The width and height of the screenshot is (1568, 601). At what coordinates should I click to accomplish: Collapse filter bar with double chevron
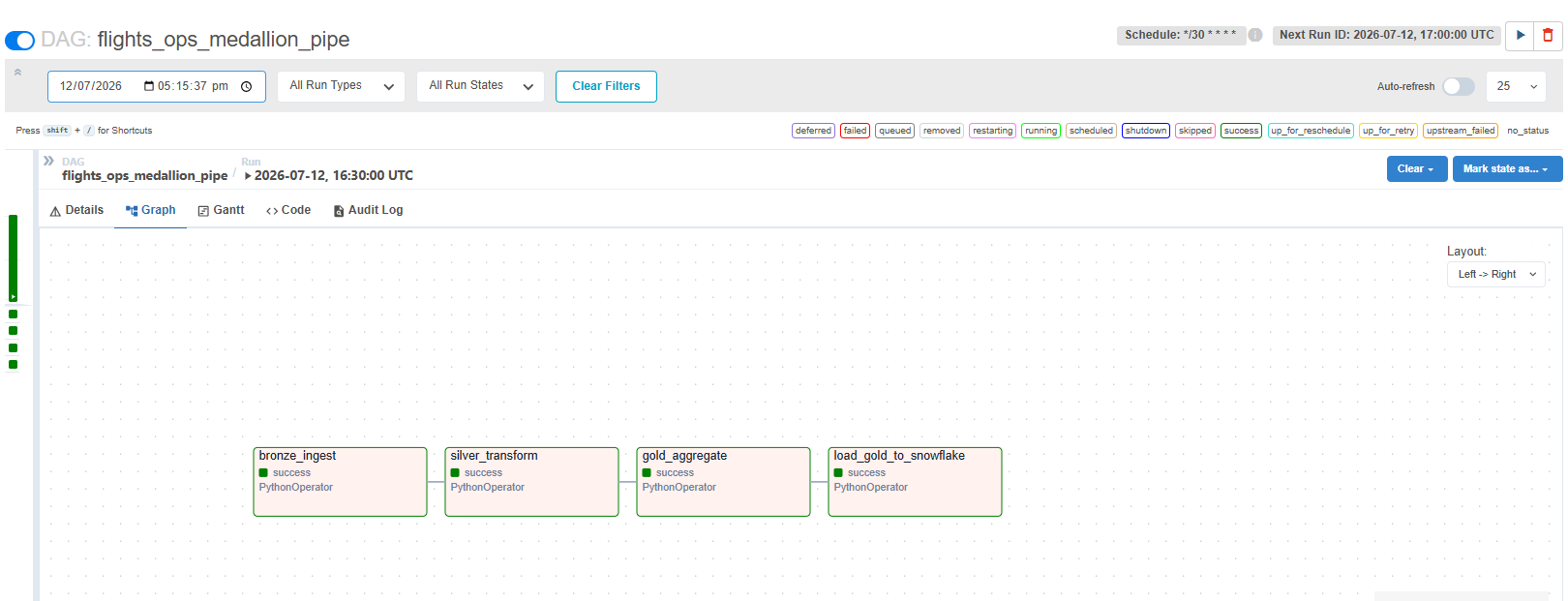(x=17, y=72)
